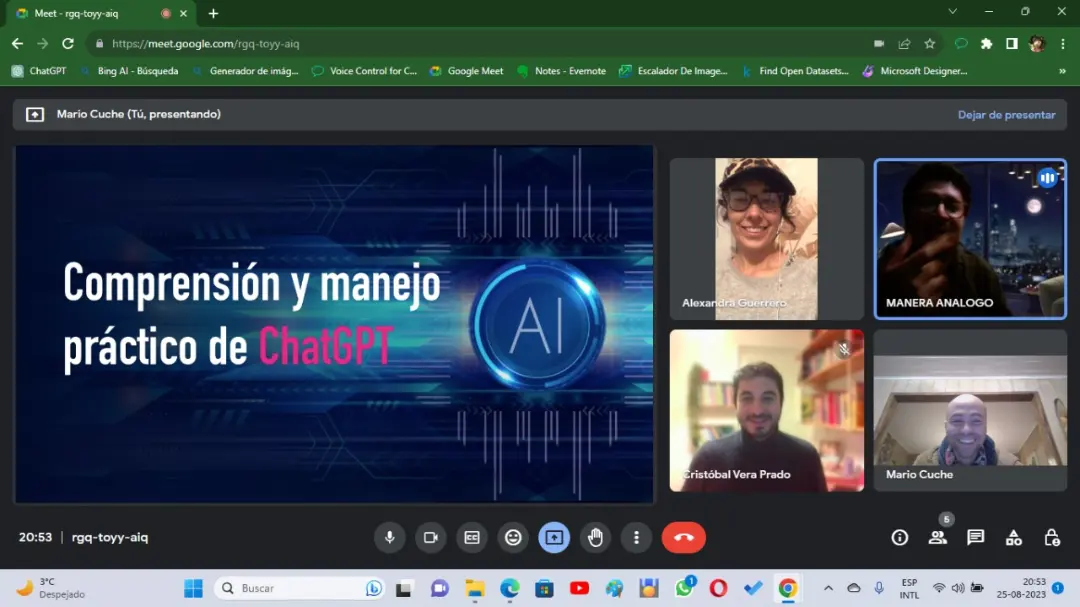1080x607 pixels.
Task: Open Microsoft Designer... bookmark
Action: [914, 71]
